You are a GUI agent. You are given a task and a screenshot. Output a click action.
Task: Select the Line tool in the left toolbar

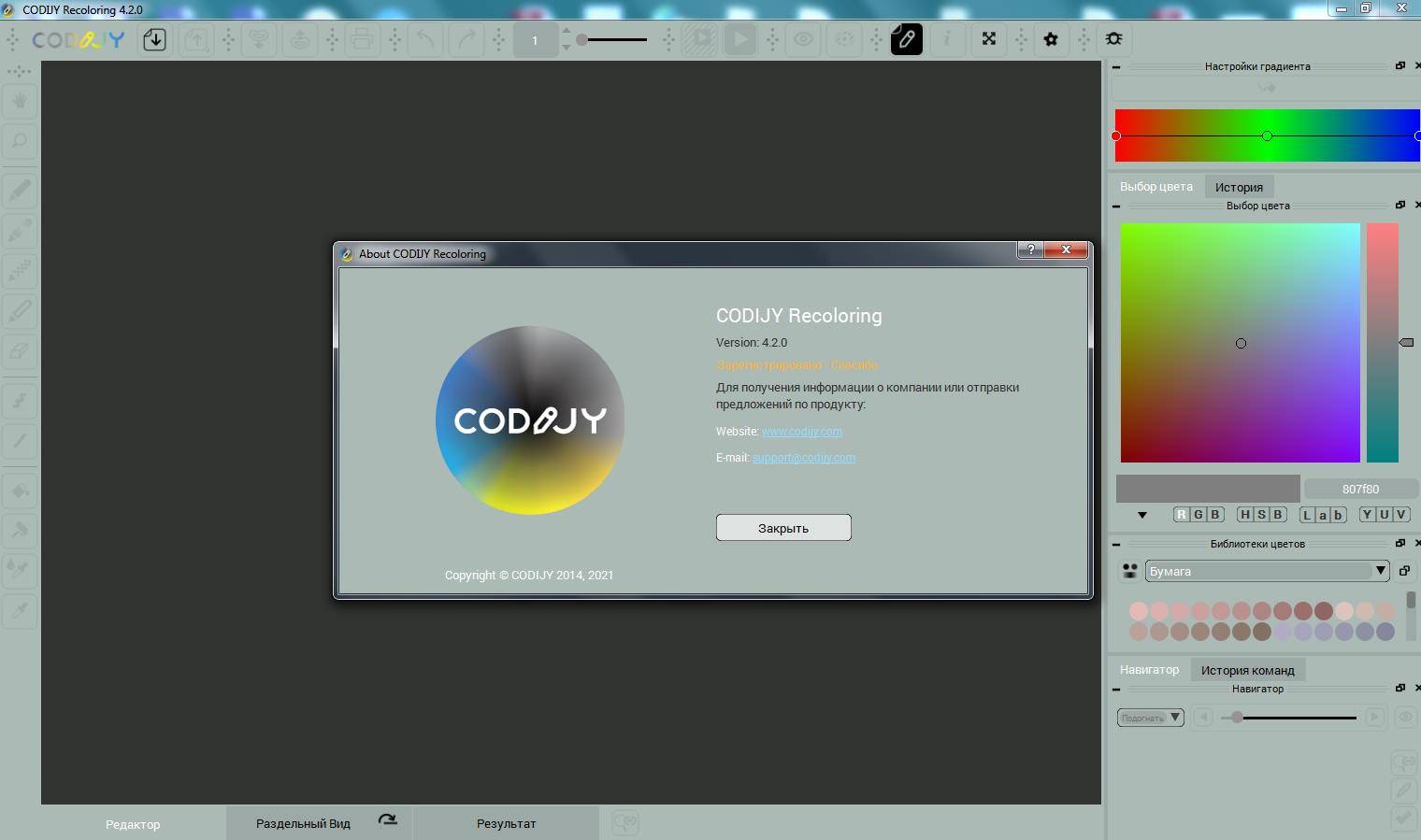pyautogui.click(x=20, y=441)
